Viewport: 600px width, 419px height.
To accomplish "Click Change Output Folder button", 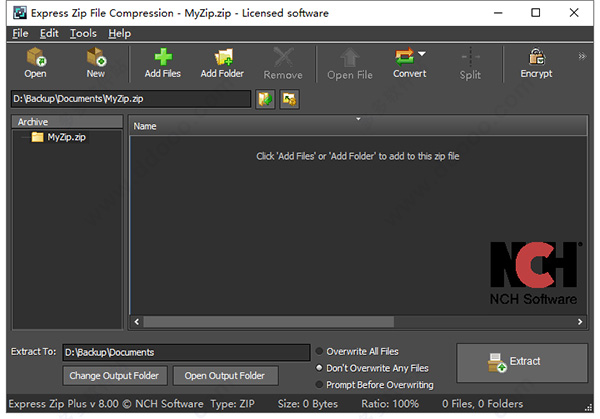I will [115, 375].
